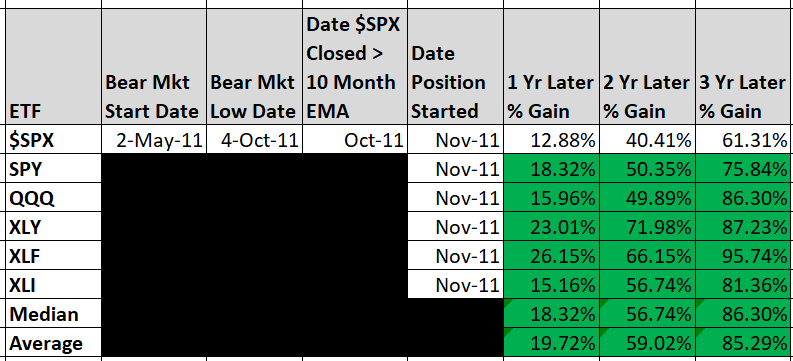Click the Nov-11 cell in SPY row
This screenshot has height=361, width=793.
pos(456,168)
